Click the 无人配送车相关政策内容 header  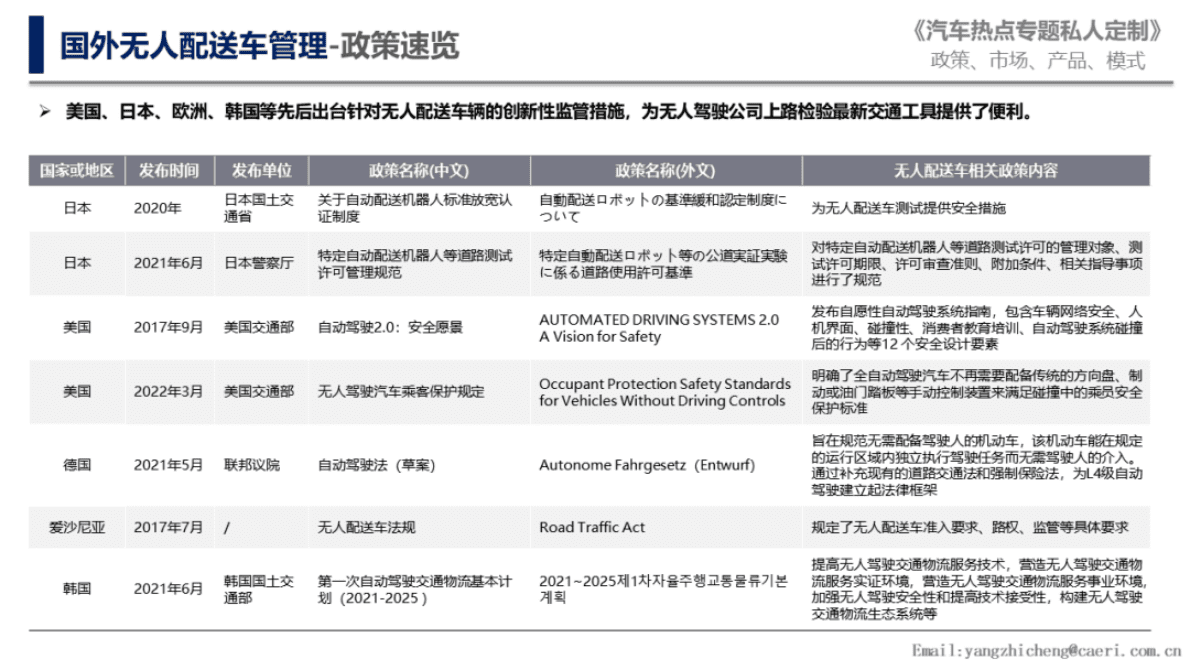point(965,169)
